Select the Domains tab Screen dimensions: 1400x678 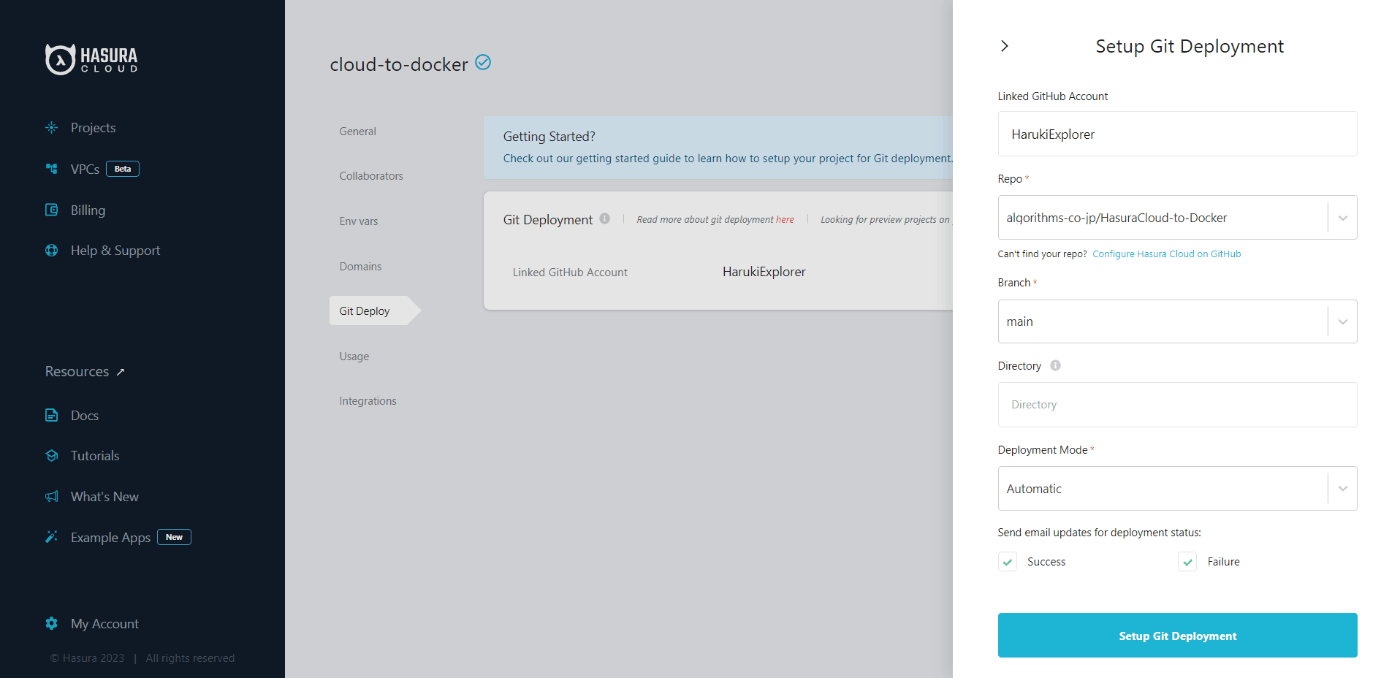click(x=360, y=266)
